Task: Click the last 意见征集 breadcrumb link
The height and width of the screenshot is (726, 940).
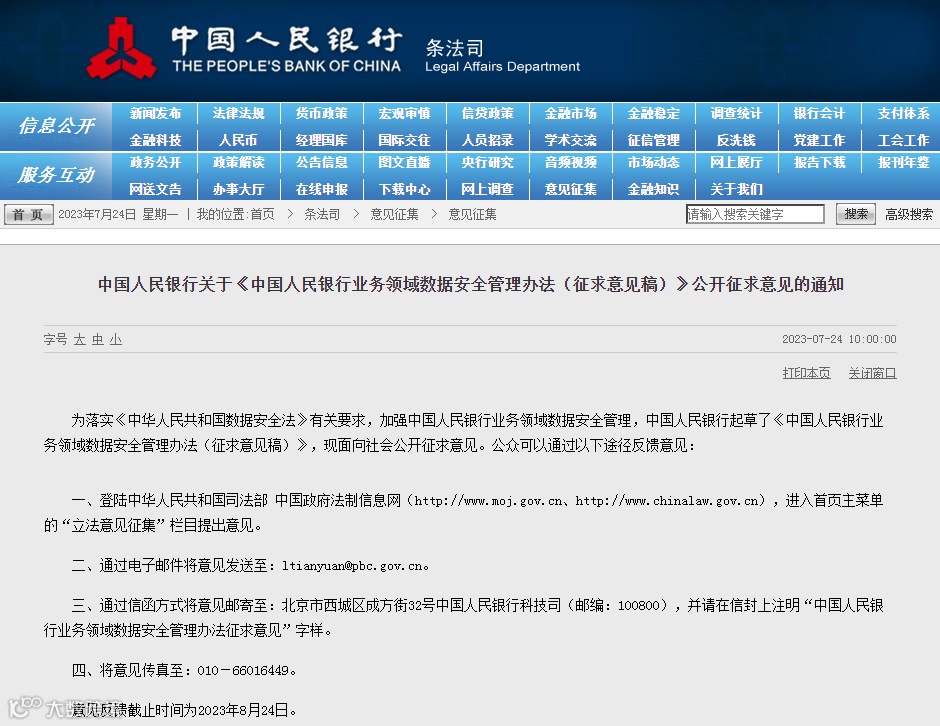Action: [472, 214]
